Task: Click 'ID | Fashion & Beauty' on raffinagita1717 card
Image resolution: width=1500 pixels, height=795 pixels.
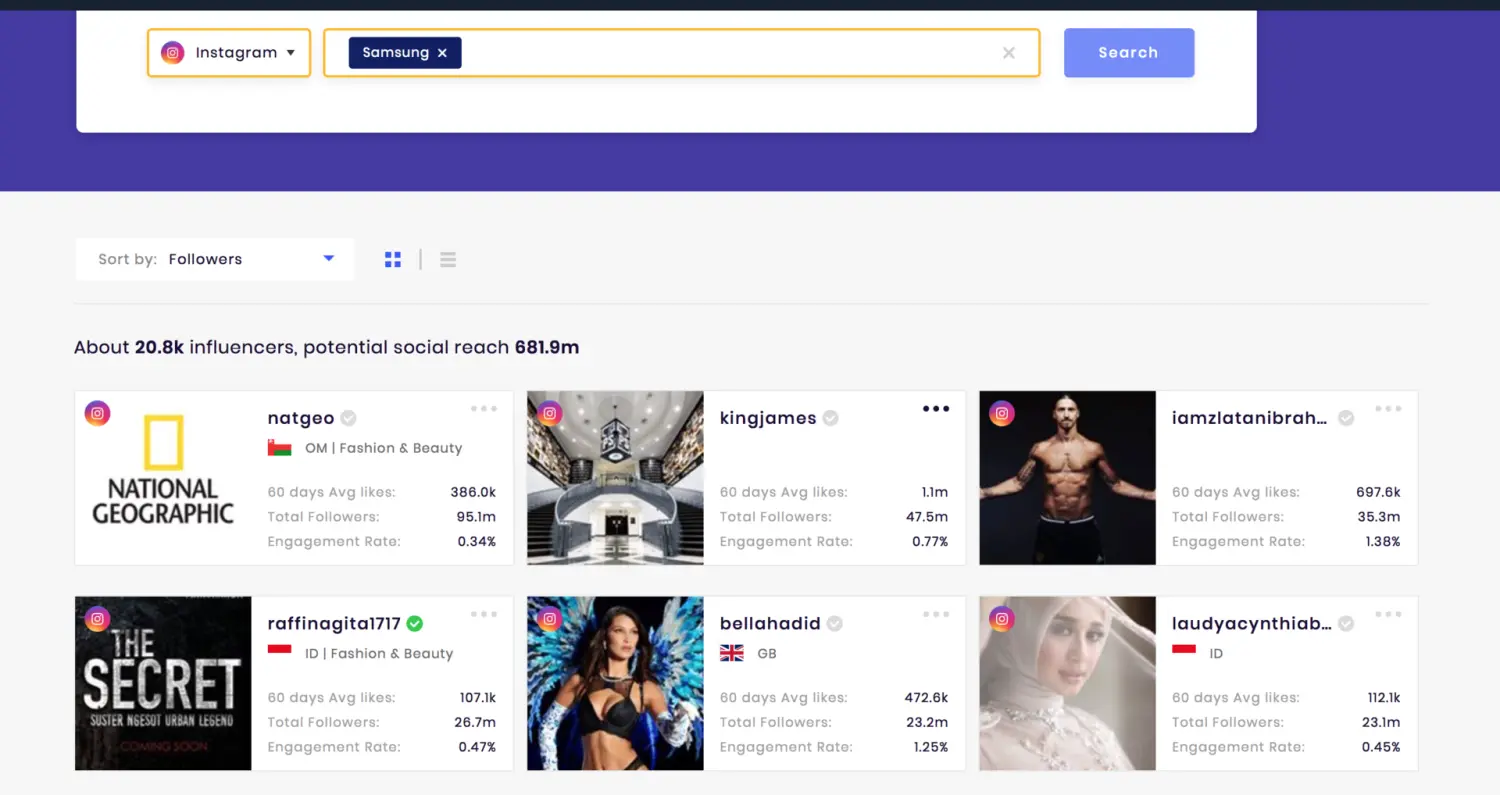Action: coord(379,653)
